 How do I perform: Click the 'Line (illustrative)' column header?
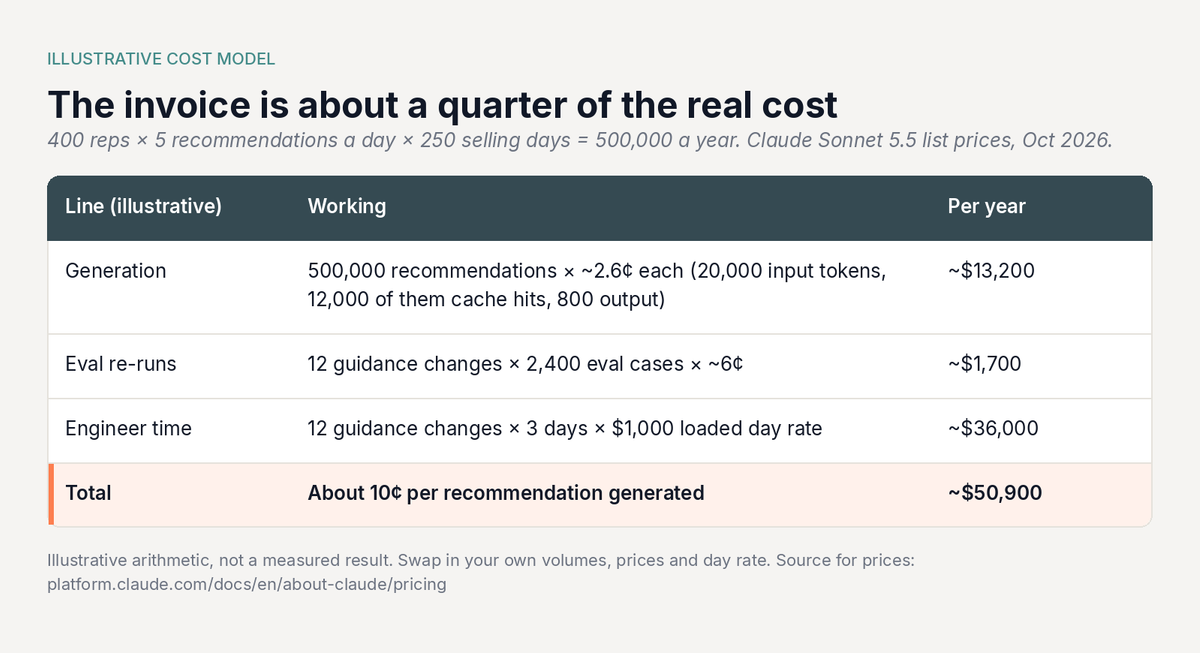(x=143, y=207)
